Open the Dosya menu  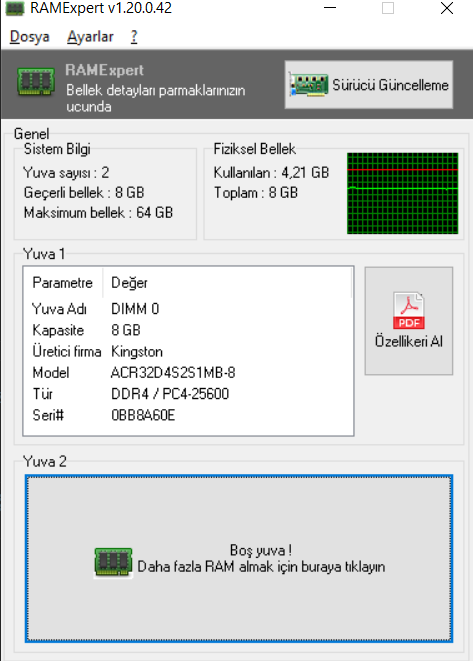30,37
